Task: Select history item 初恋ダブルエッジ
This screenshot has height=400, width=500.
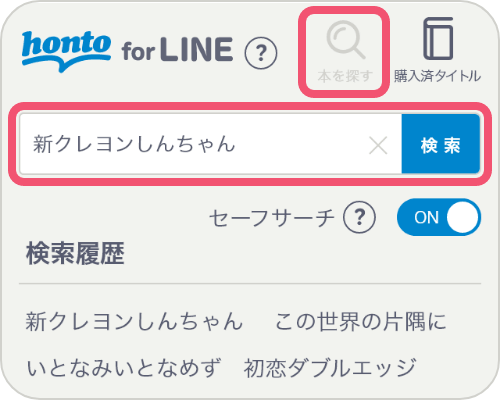Action: pos(330,368)
